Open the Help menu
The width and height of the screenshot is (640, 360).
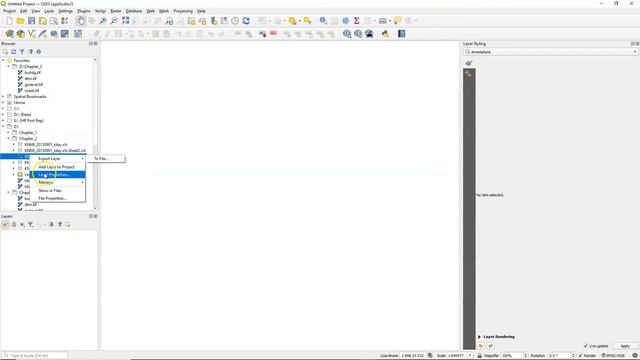tap(201, 11)
